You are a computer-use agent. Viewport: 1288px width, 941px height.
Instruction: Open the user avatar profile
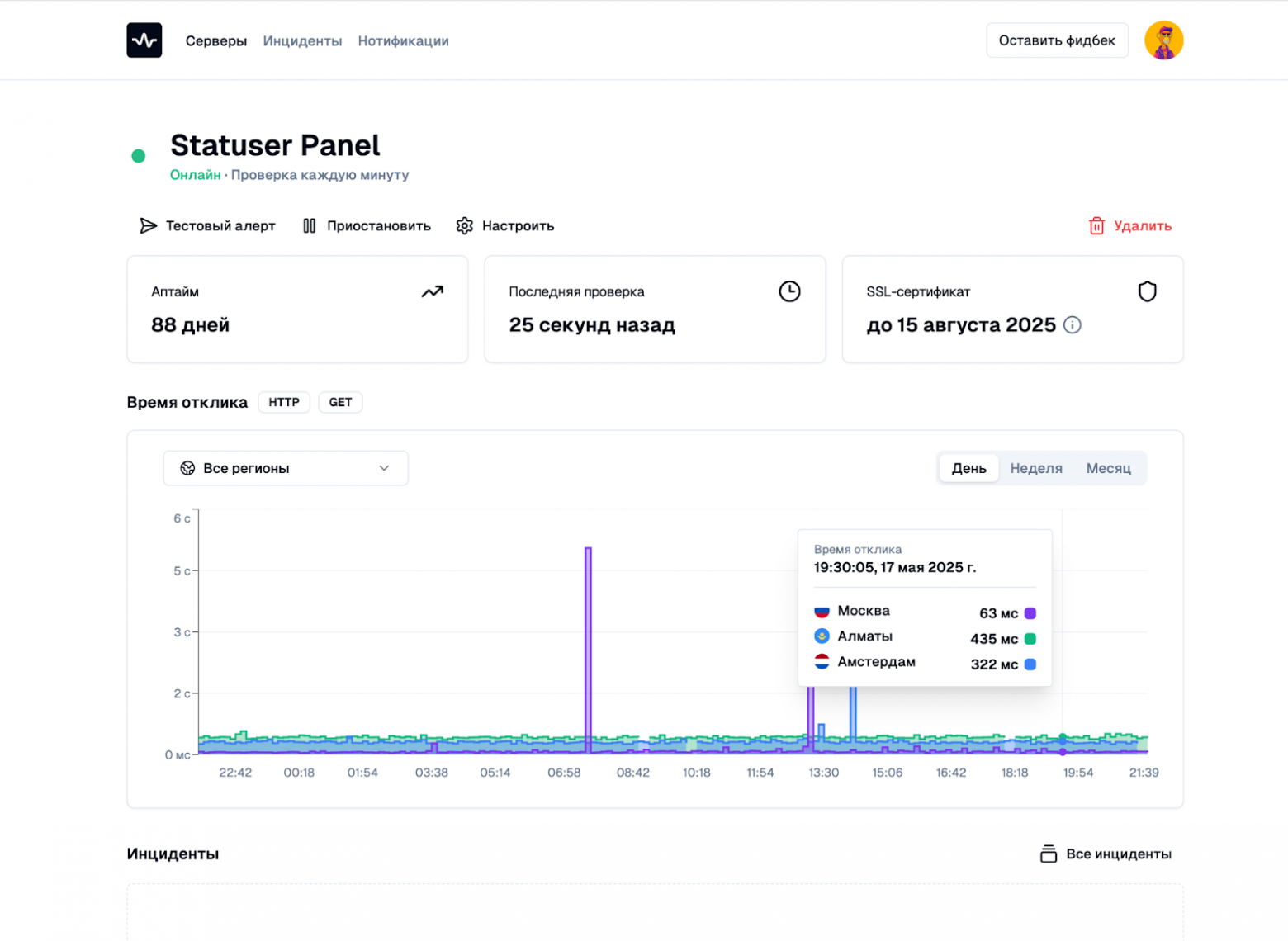coord(1163,40)
